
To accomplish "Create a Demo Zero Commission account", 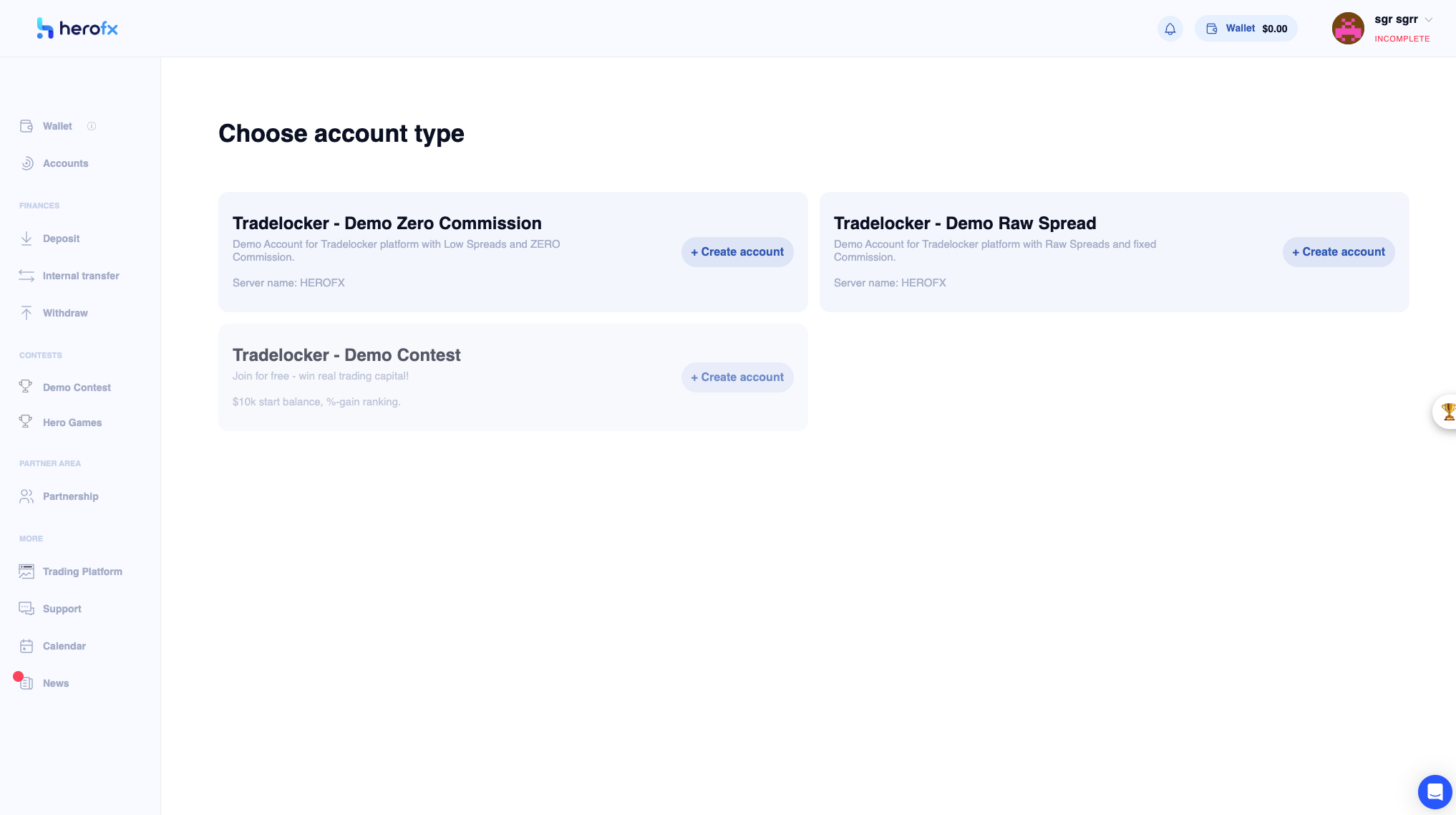I will point(737,252).
